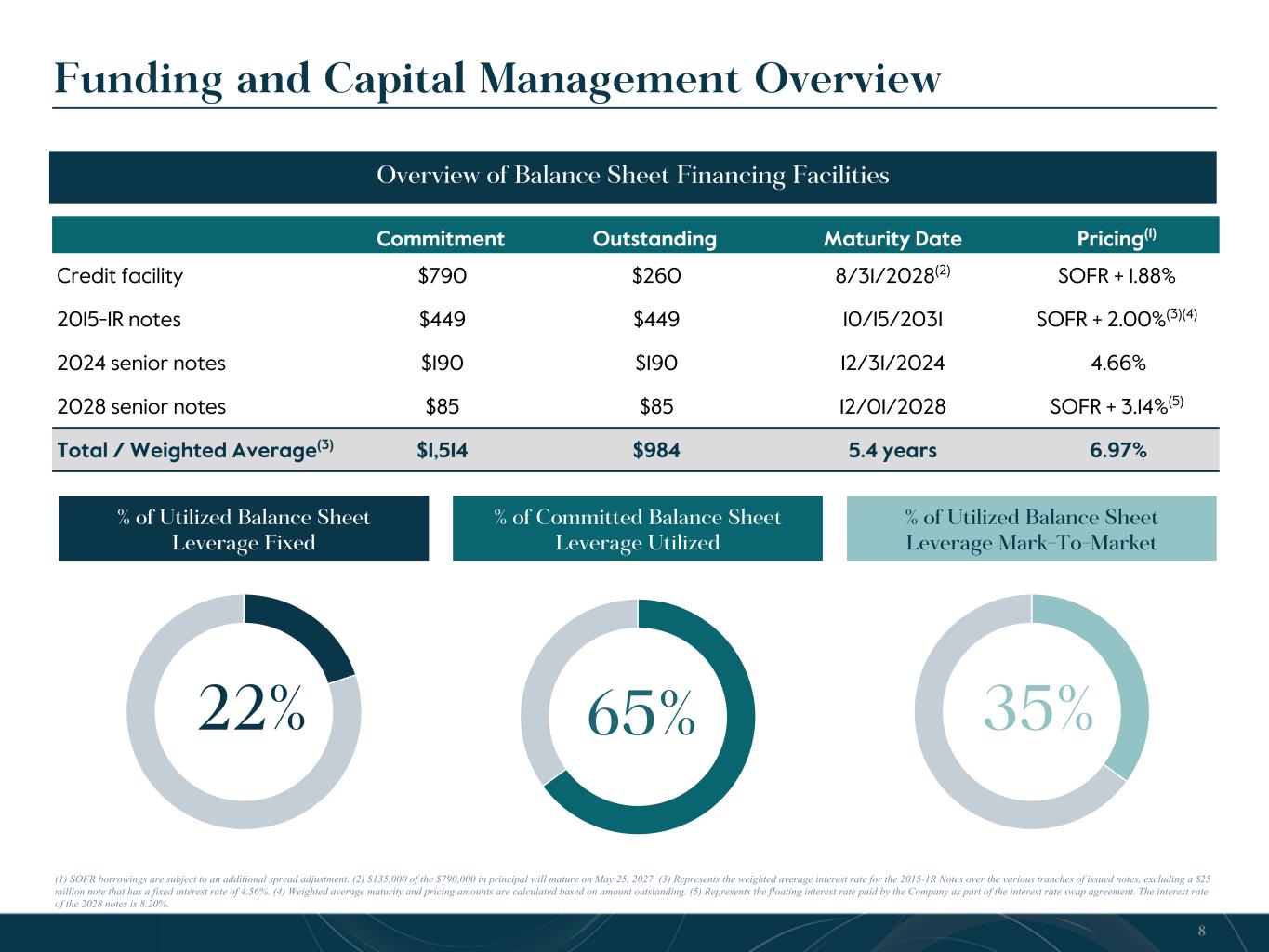Click the Outstanding column header
This screenshot has width=1269, height=952.
click(x=654, y=239)
